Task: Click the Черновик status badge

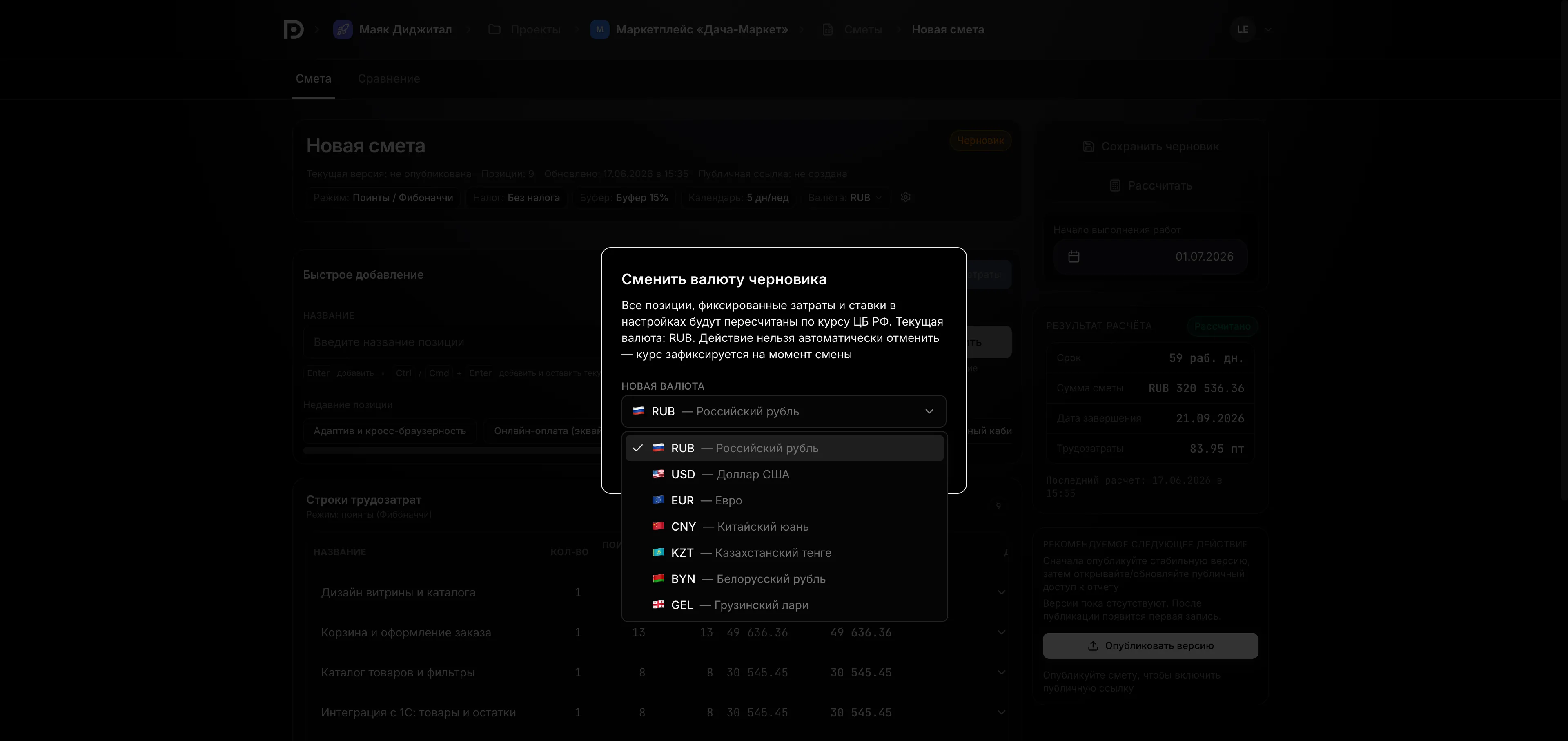Action: click(980, 141)
